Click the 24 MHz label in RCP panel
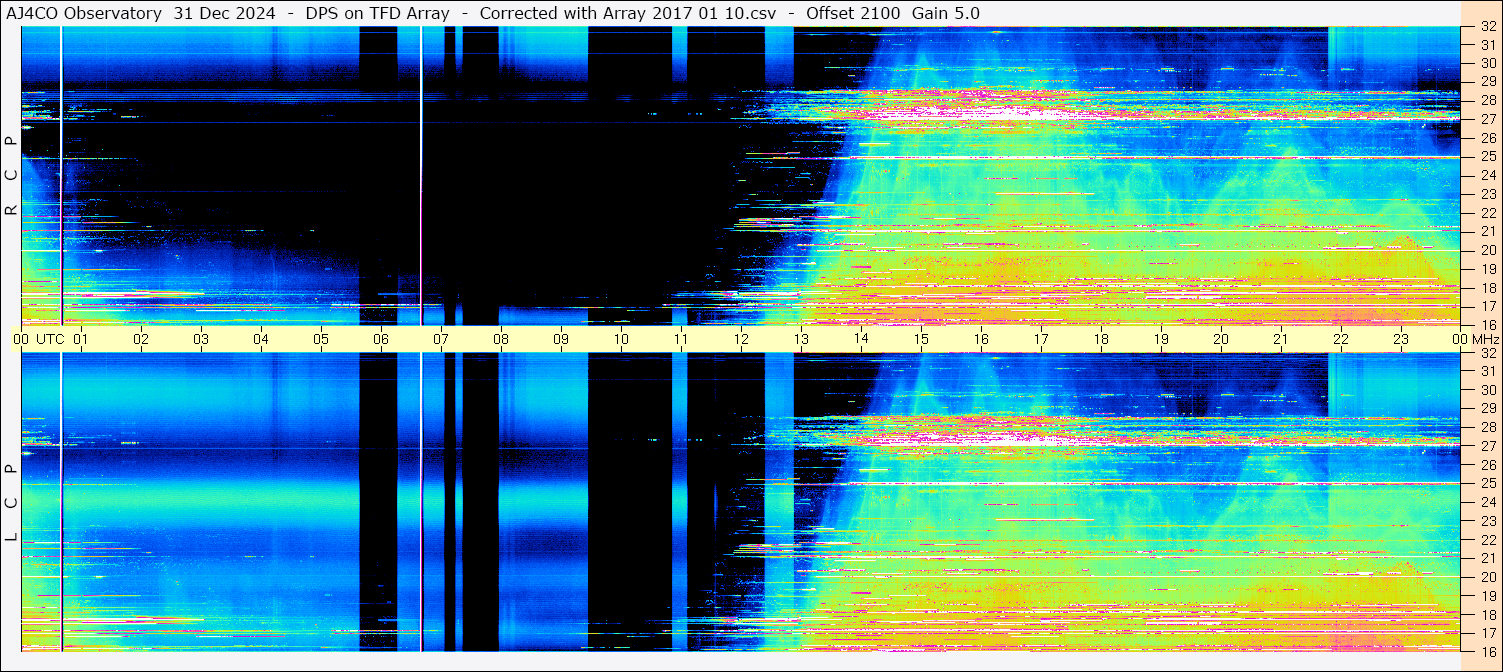The image size is (1503, 672). 1487,175
